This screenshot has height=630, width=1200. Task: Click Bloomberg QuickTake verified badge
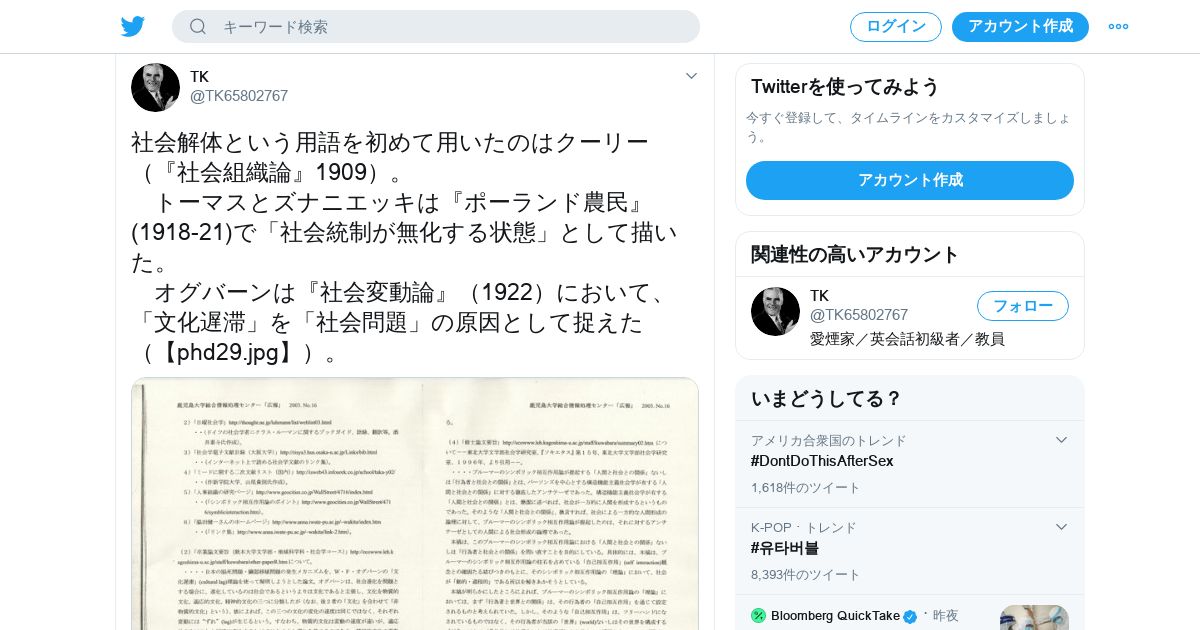point(910,616)
